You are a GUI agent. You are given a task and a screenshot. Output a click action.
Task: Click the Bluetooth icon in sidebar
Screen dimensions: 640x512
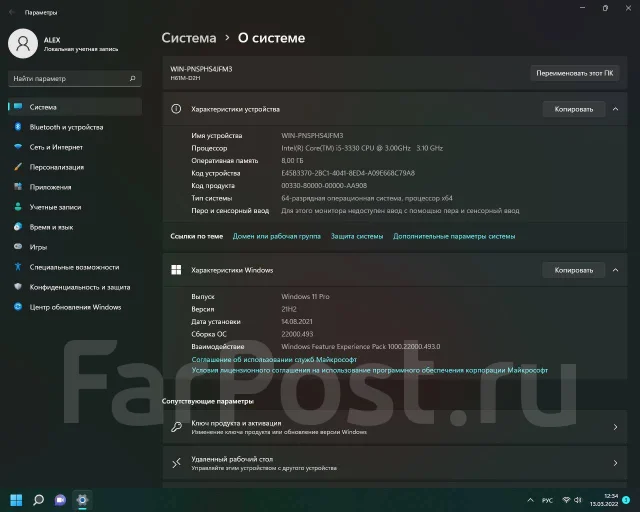click(18, 127)
